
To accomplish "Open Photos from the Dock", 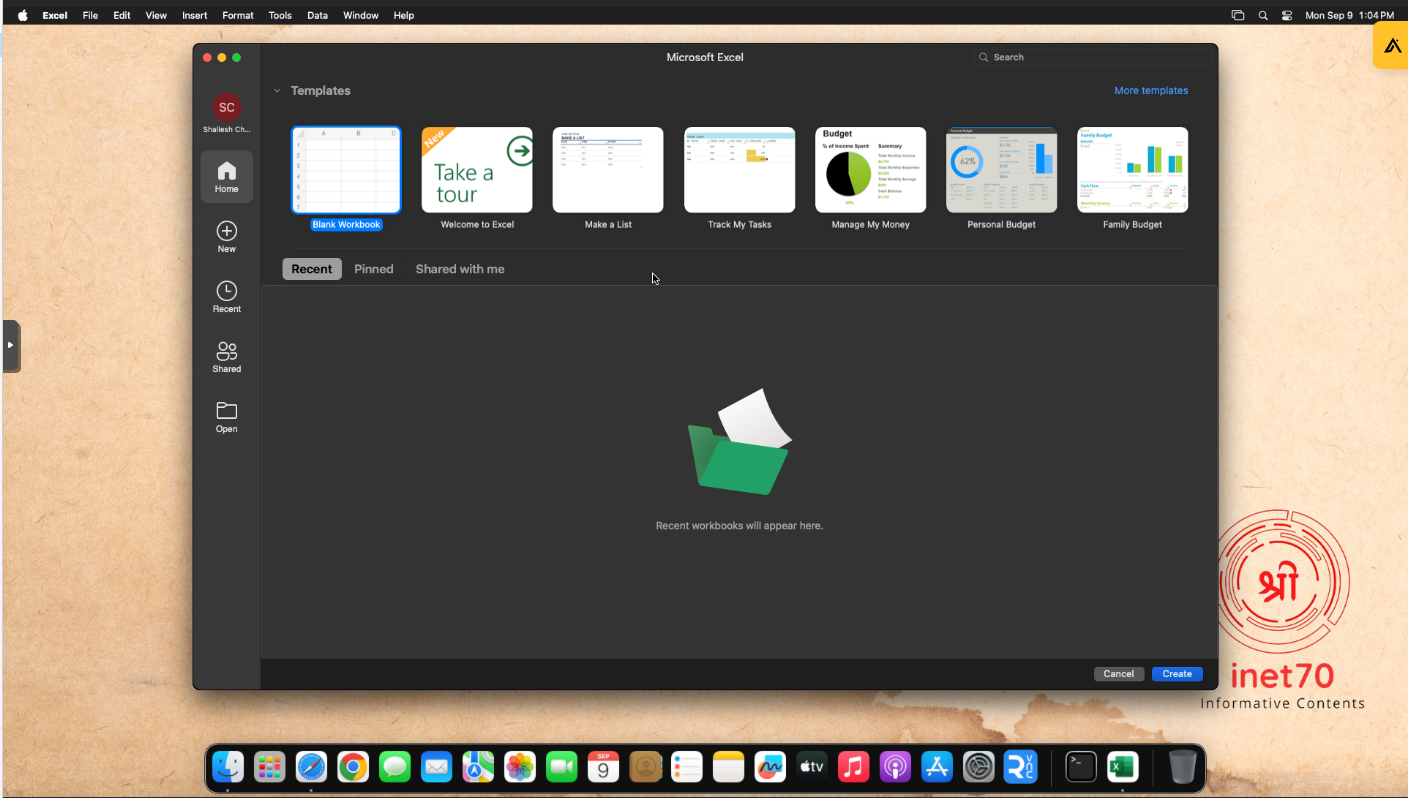I will pos(520,767).
